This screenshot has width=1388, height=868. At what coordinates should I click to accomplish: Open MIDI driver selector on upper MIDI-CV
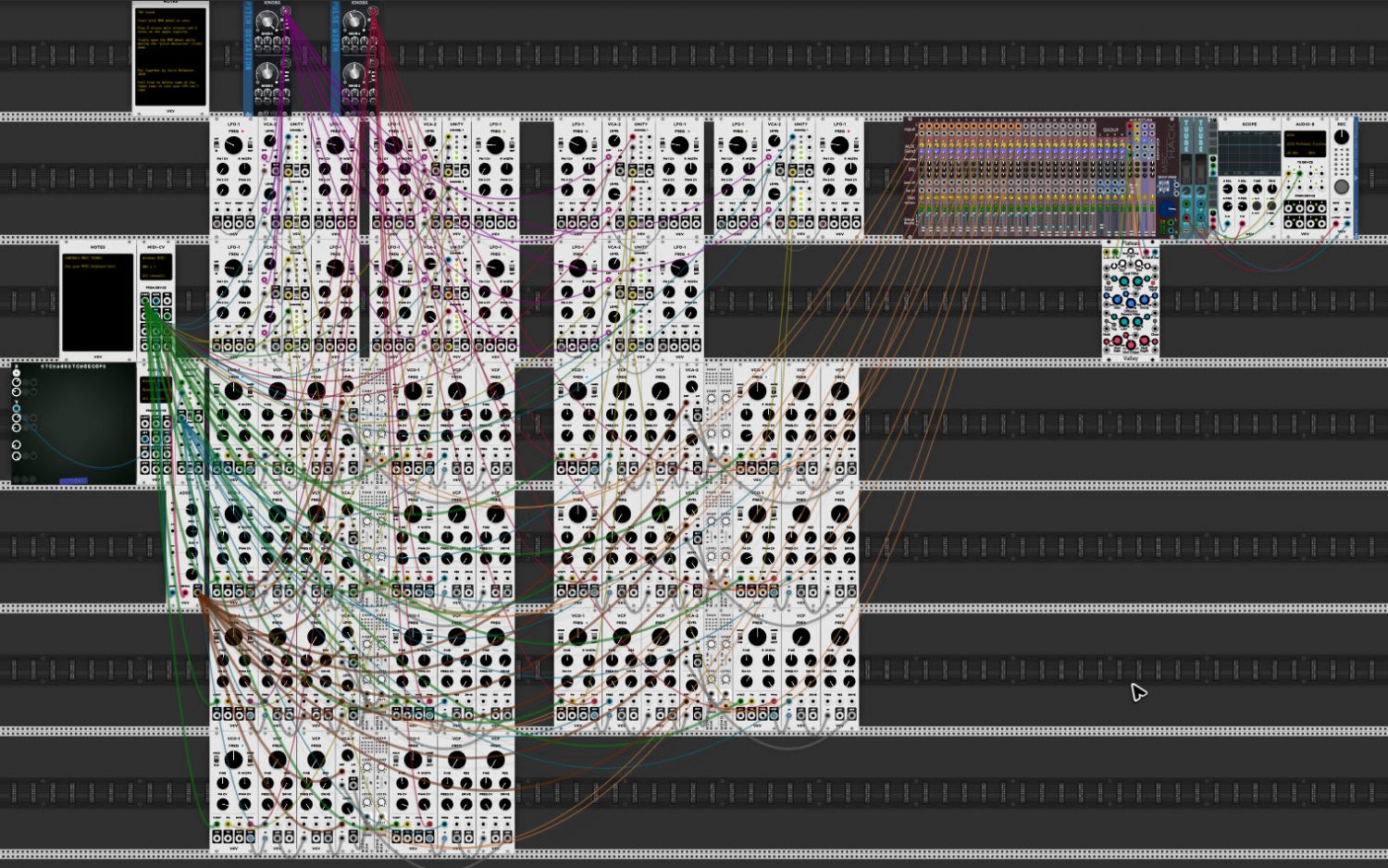tap(155, 257)
